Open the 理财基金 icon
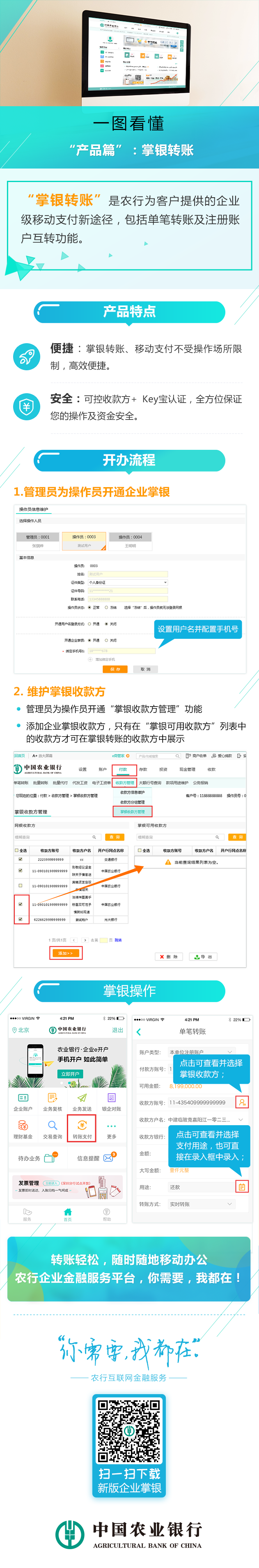Image resolution: width=259 pixels, height=1568 pixels. click(x=23, y=1125)
